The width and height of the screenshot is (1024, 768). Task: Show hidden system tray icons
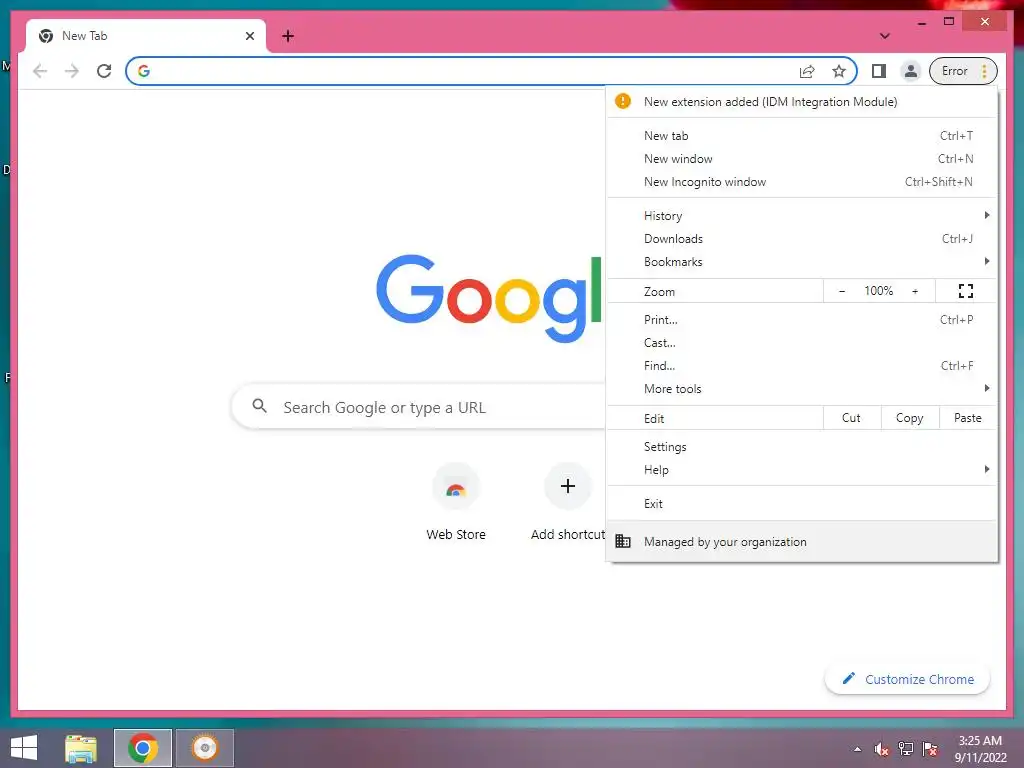(x=857, y=749)
